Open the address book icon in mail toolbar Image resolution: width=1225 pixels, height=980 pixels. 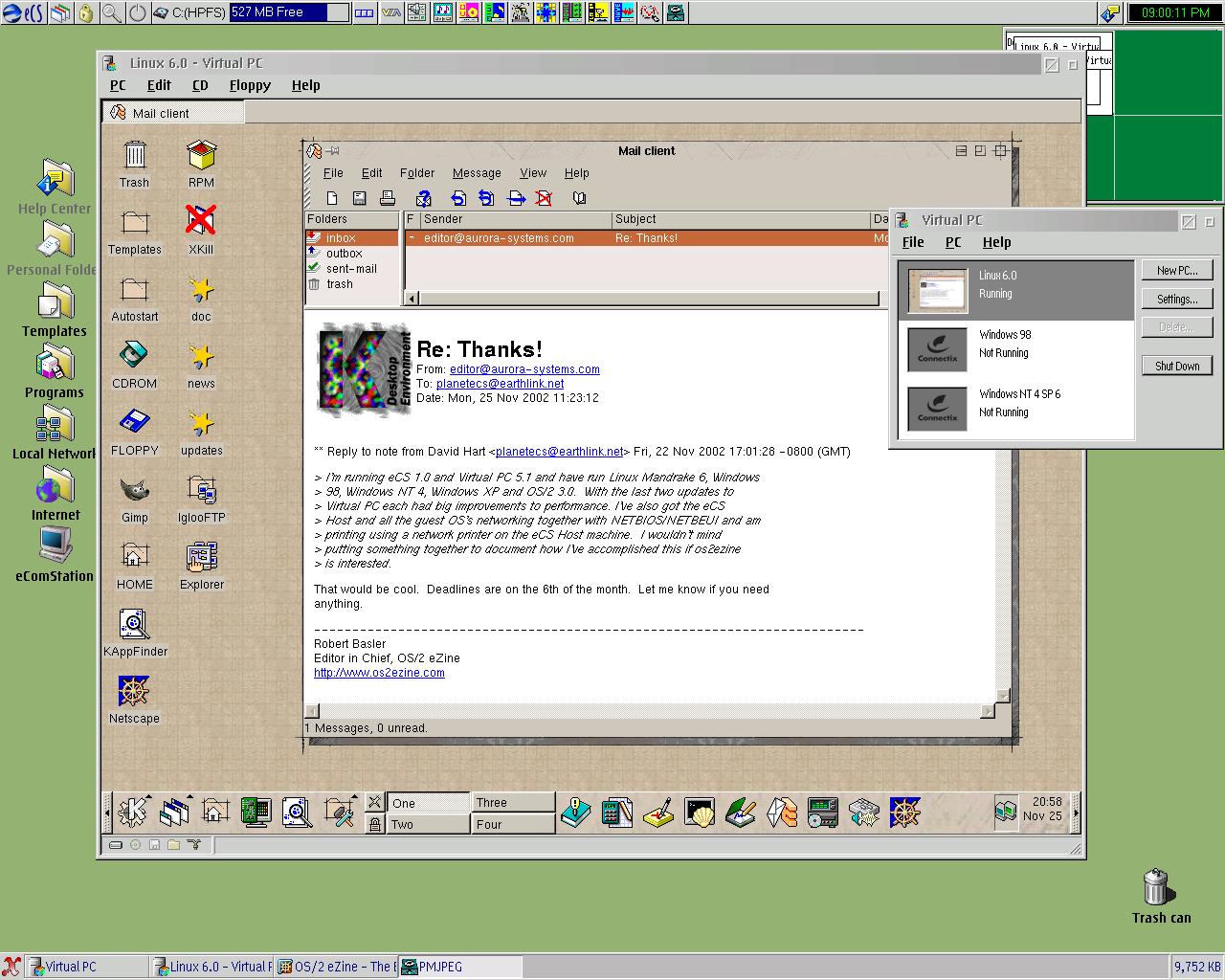coord(579,198)
